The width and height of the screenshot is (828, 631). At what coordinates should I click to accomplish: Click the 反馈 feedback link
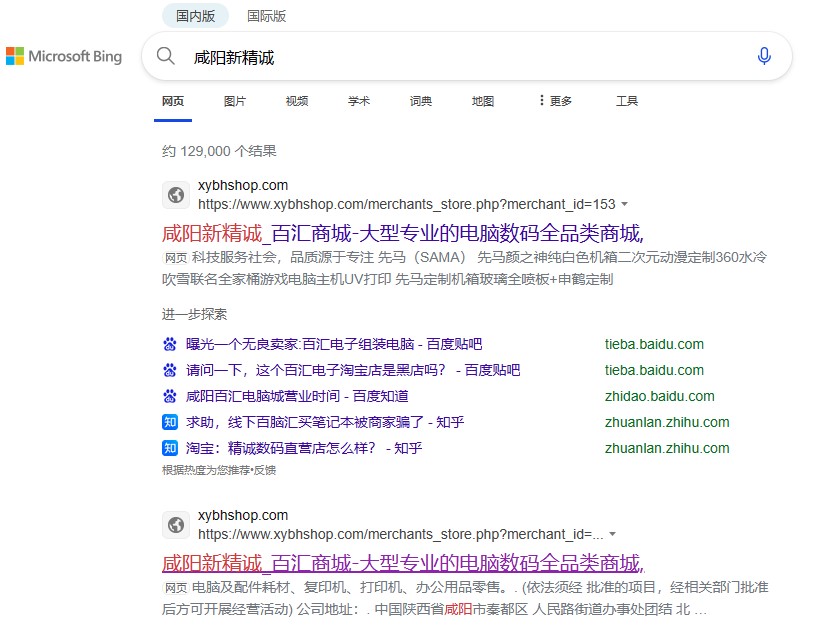click(x=265, y=470)
